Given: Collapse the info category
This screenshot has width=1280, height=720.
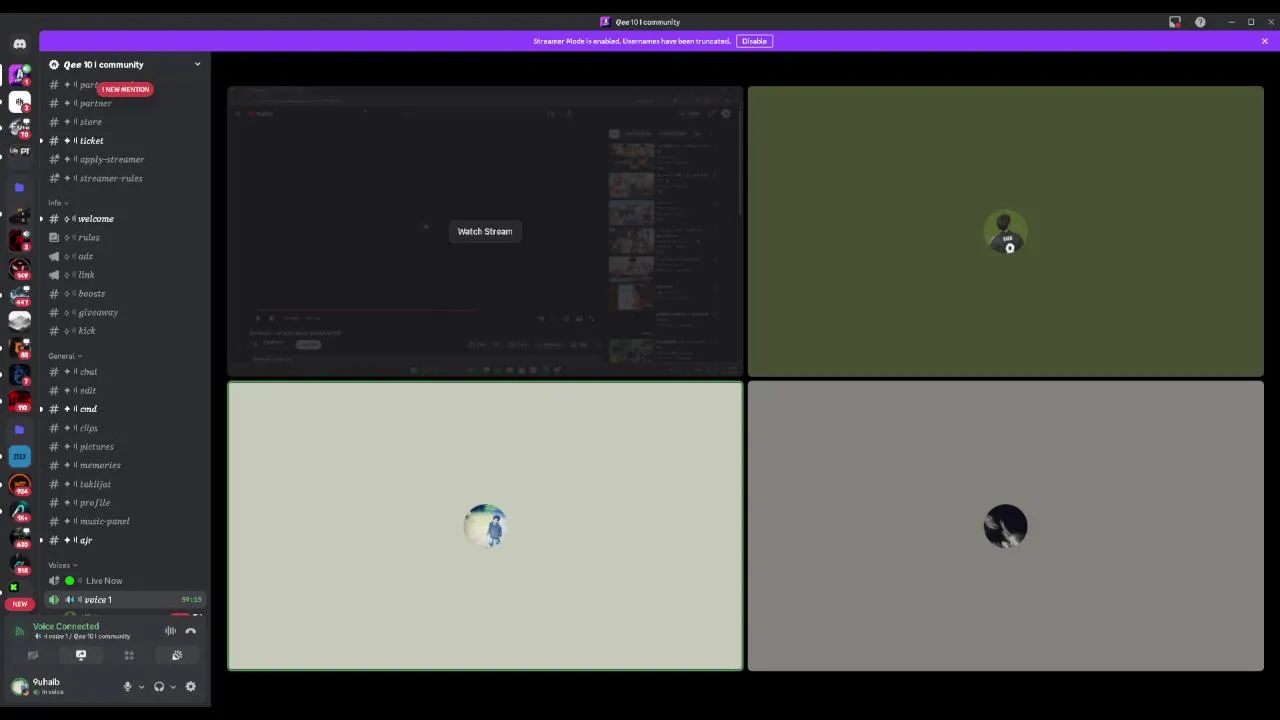Looking at the screenshot, I should pyautogui.click(x=58, y=203).
